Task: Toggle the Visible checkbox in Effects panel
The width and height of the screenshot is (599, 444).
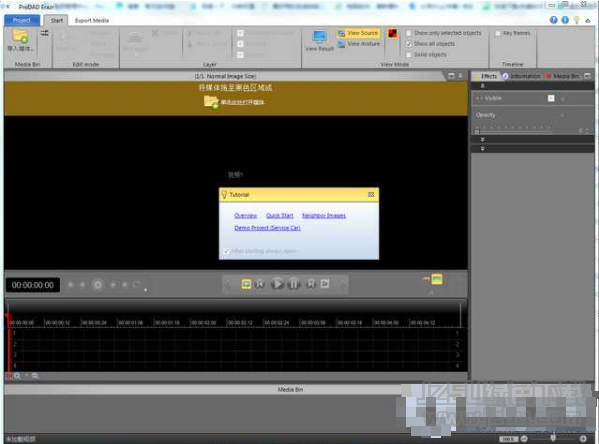Action: tap(551, 98)
